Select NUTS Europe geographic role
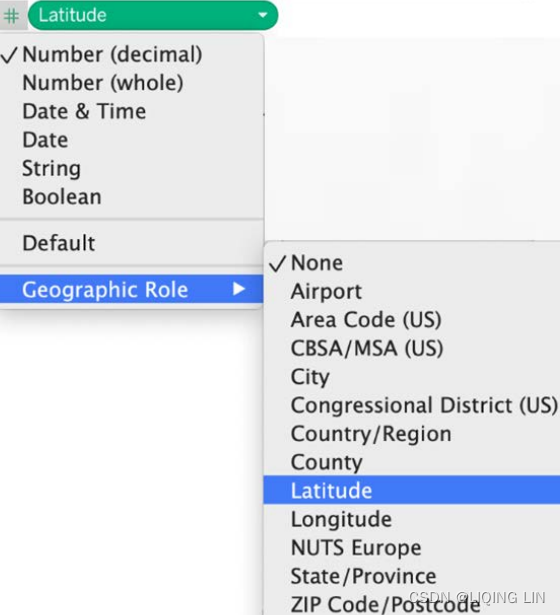Viewport: 560px width, 615px height. coord(412,548)
